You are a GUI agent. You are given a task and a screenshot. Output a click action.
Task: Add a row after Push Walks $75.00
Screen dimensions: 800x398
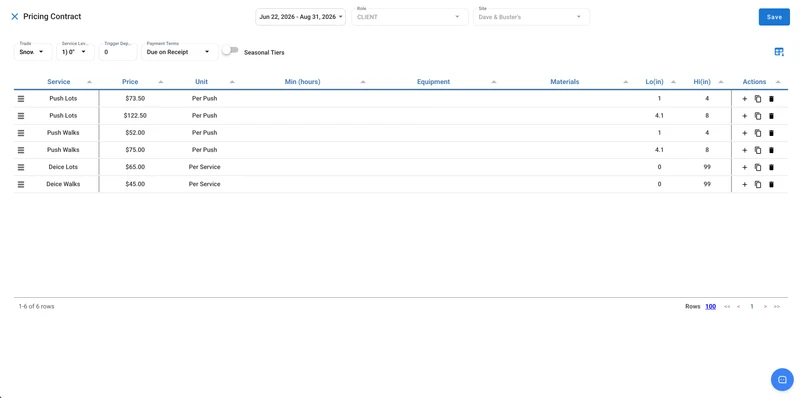point(744,150)
